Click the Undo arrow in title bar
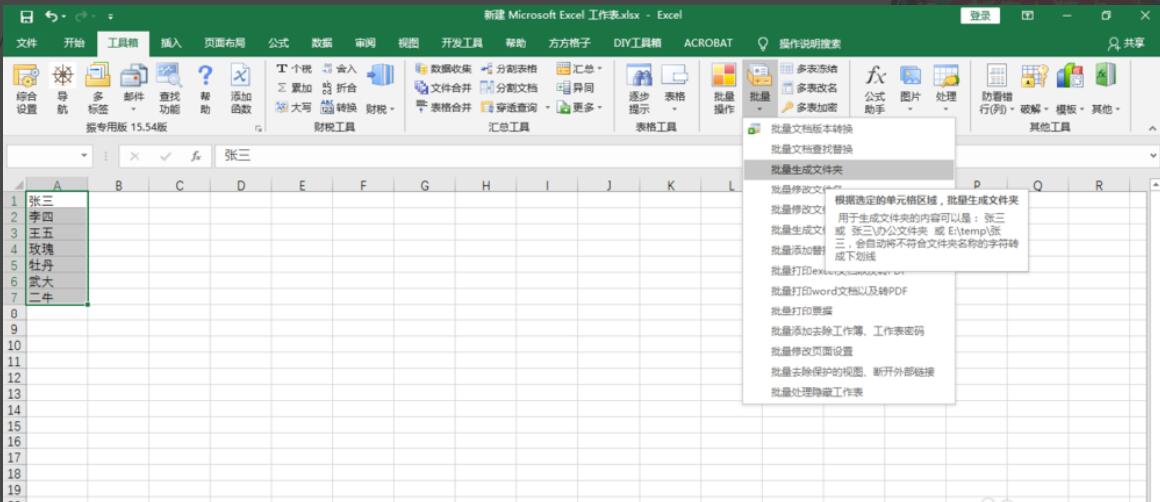The width and height of the screenshot is (1160, 502). click(51, 16)
